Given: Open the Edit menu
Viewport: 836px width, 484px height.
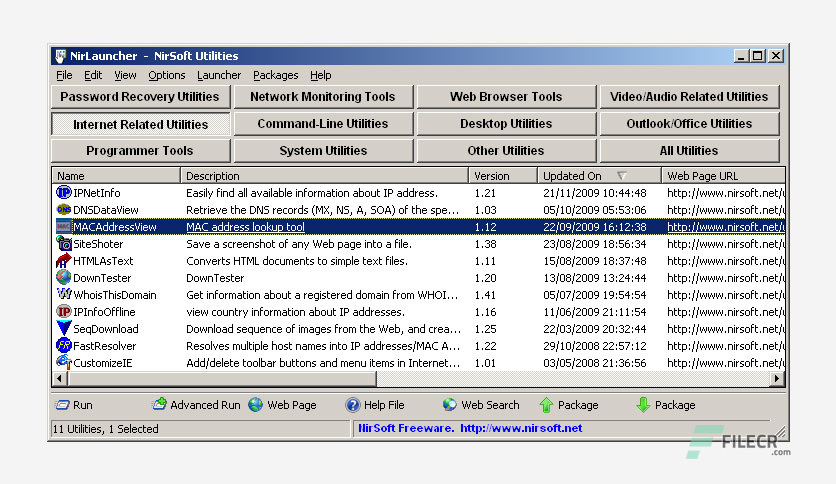Looking at the screenshot, I should point(93,75).
